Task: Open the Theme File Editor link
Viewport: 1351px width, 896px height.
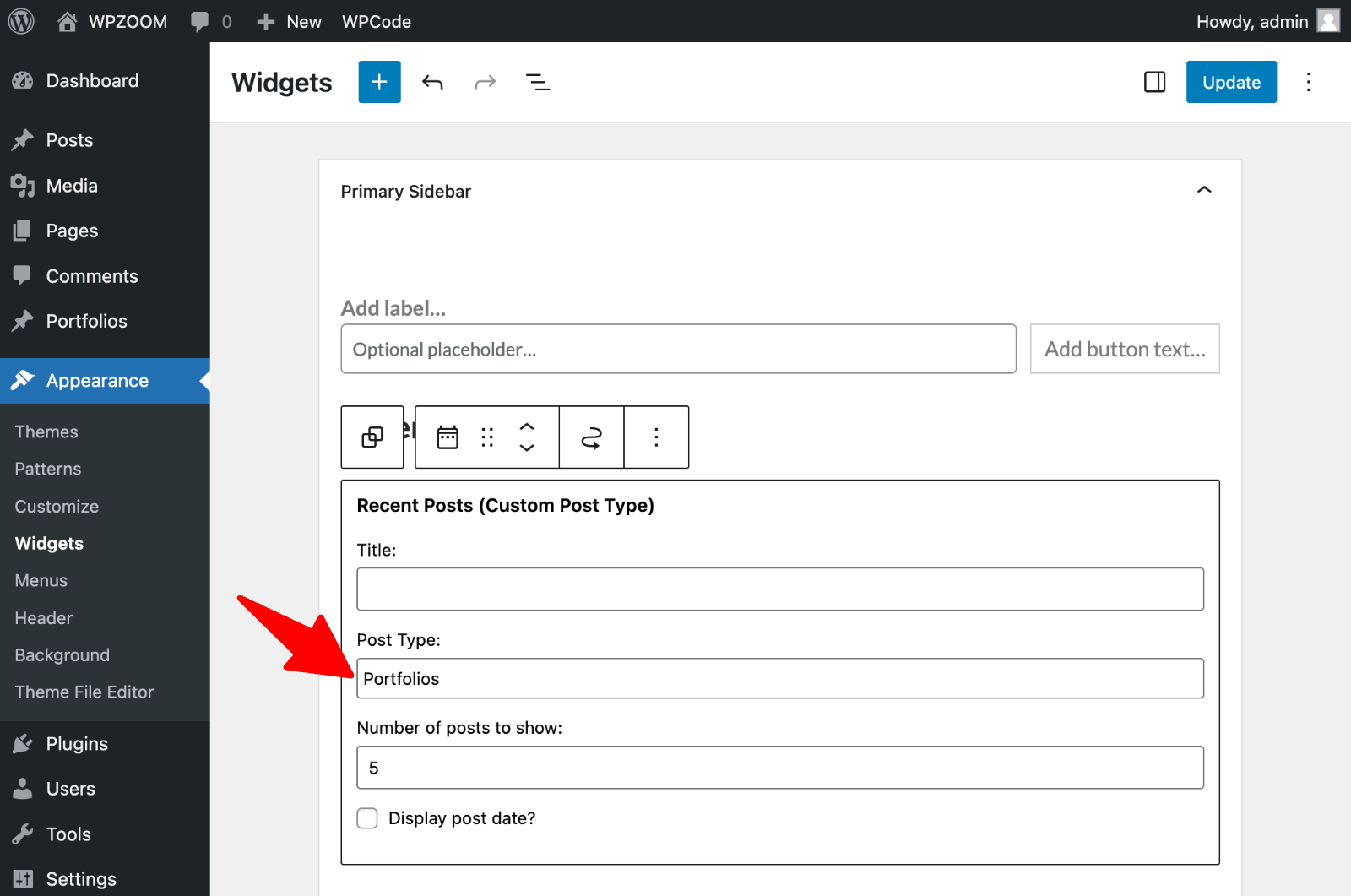Action: (84, 692)
